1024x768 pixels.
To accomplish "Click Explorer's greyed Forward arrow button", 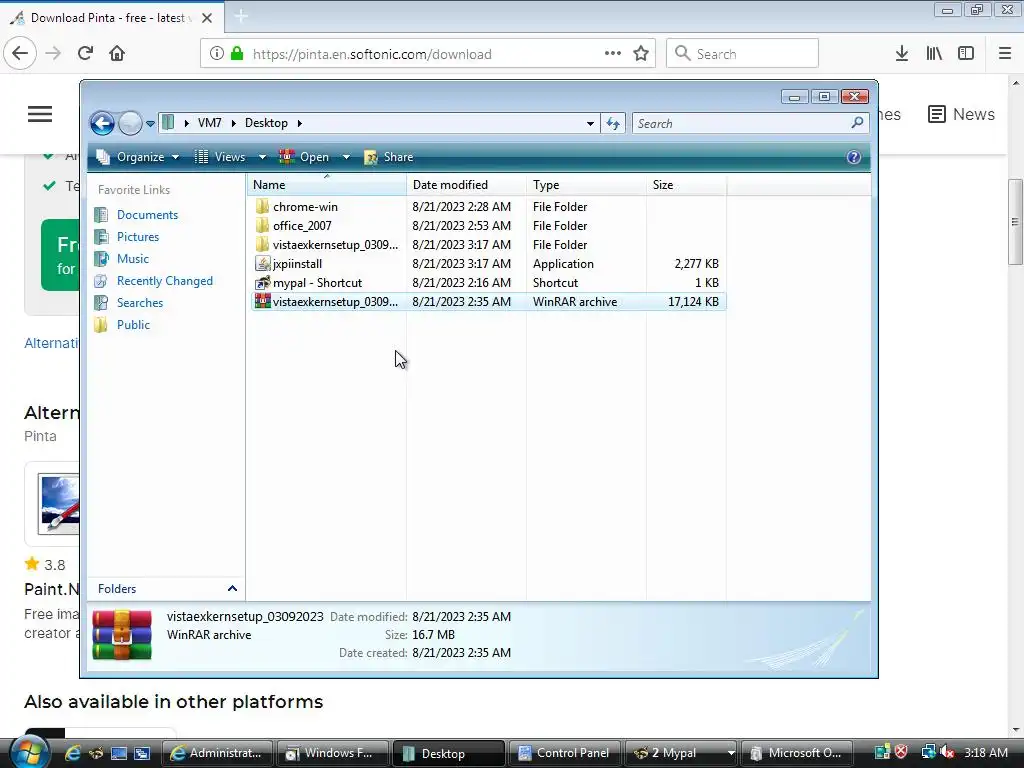I will [130, 123].
